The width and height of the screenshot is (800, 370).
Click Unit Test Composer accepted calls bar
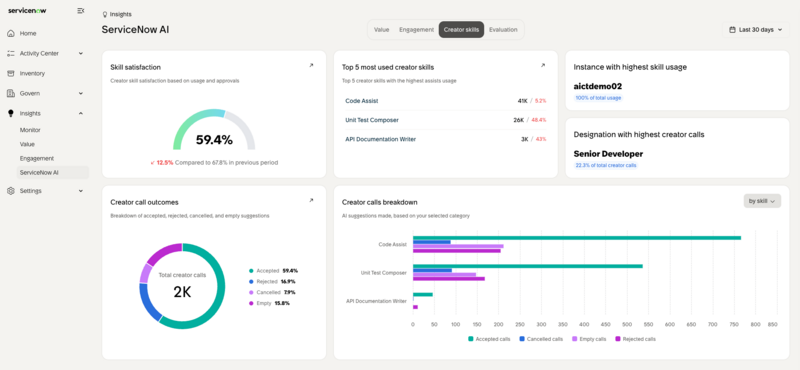528,266
